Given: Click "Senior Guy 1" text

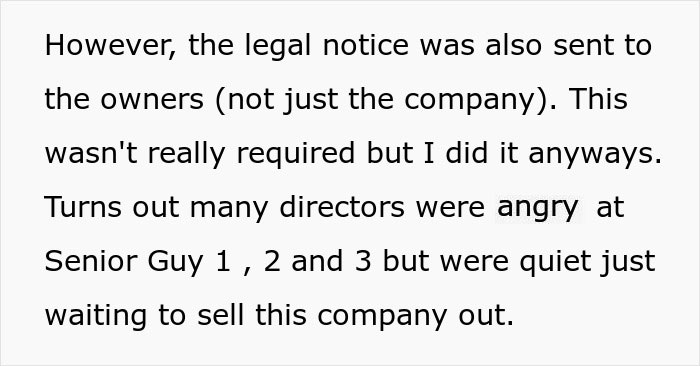Looking at the screenshot, I should tap(138, 262).
